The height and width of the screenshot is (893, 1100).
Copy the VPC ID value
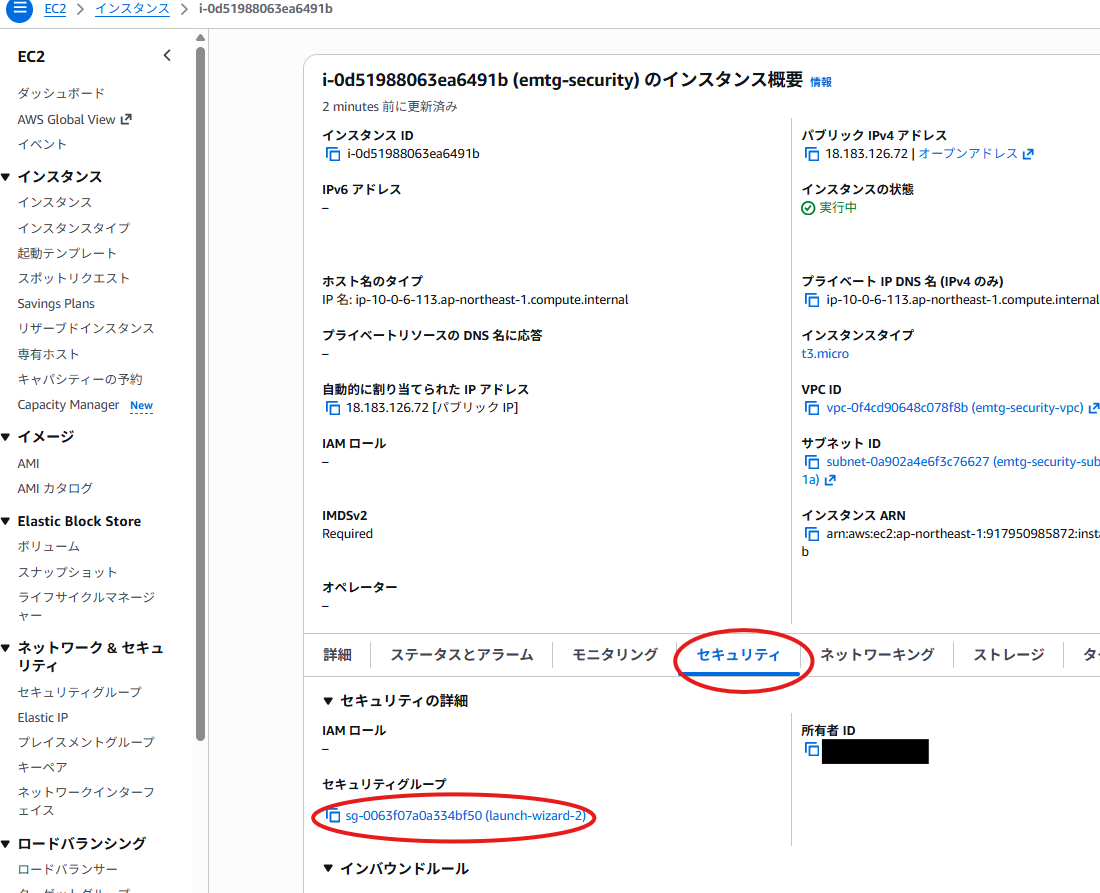[x=812, y=408]
